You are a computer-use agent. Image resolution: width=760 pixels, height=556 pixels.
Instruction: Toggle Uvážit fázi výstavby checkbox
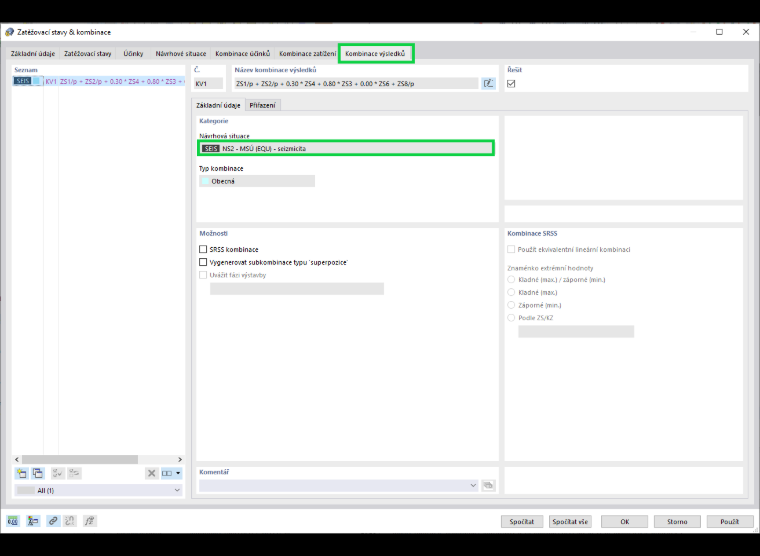tap(203, 275)
